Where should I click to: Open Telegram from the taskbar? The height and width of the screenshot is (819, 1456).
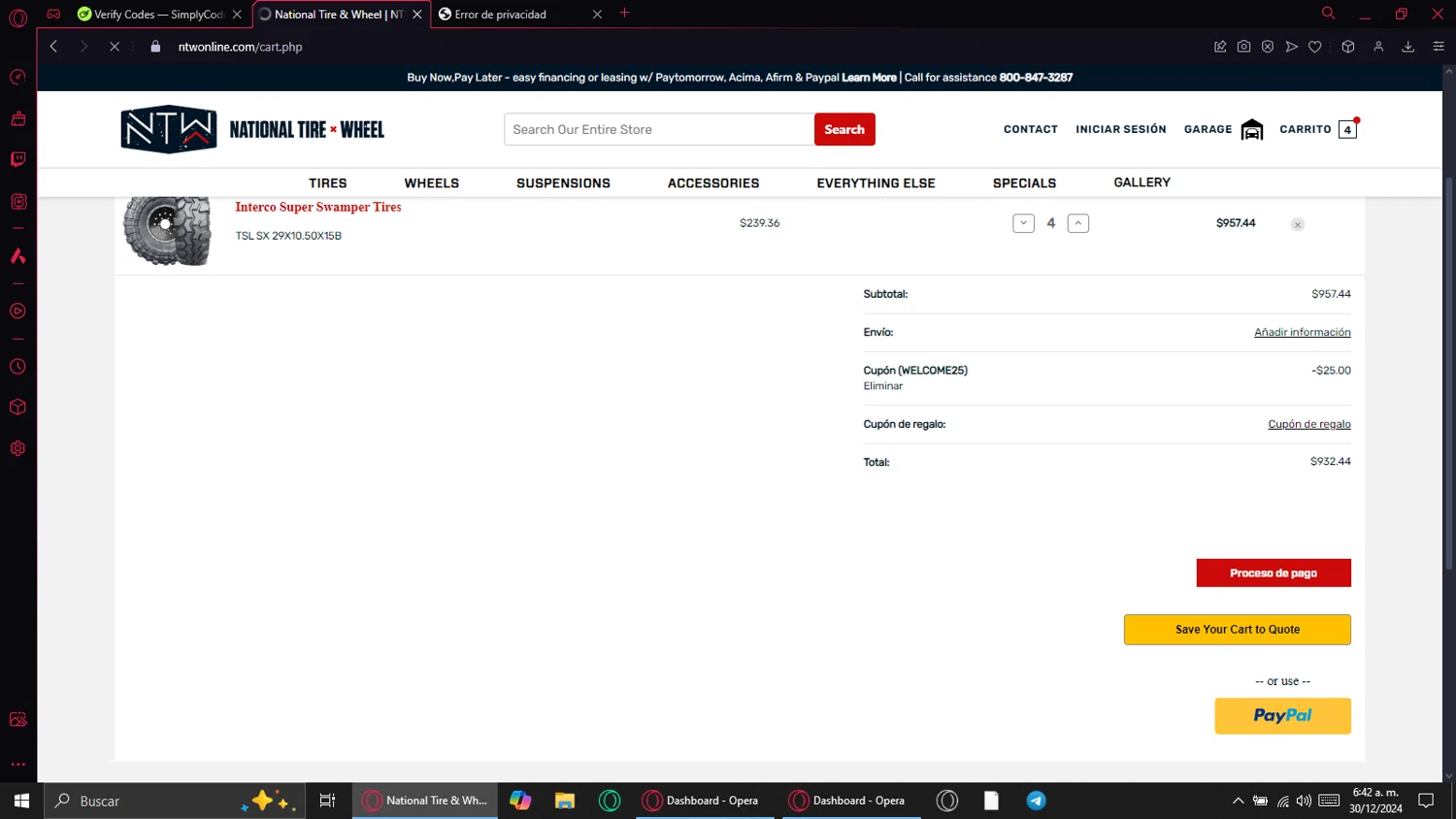(1037, 801)
